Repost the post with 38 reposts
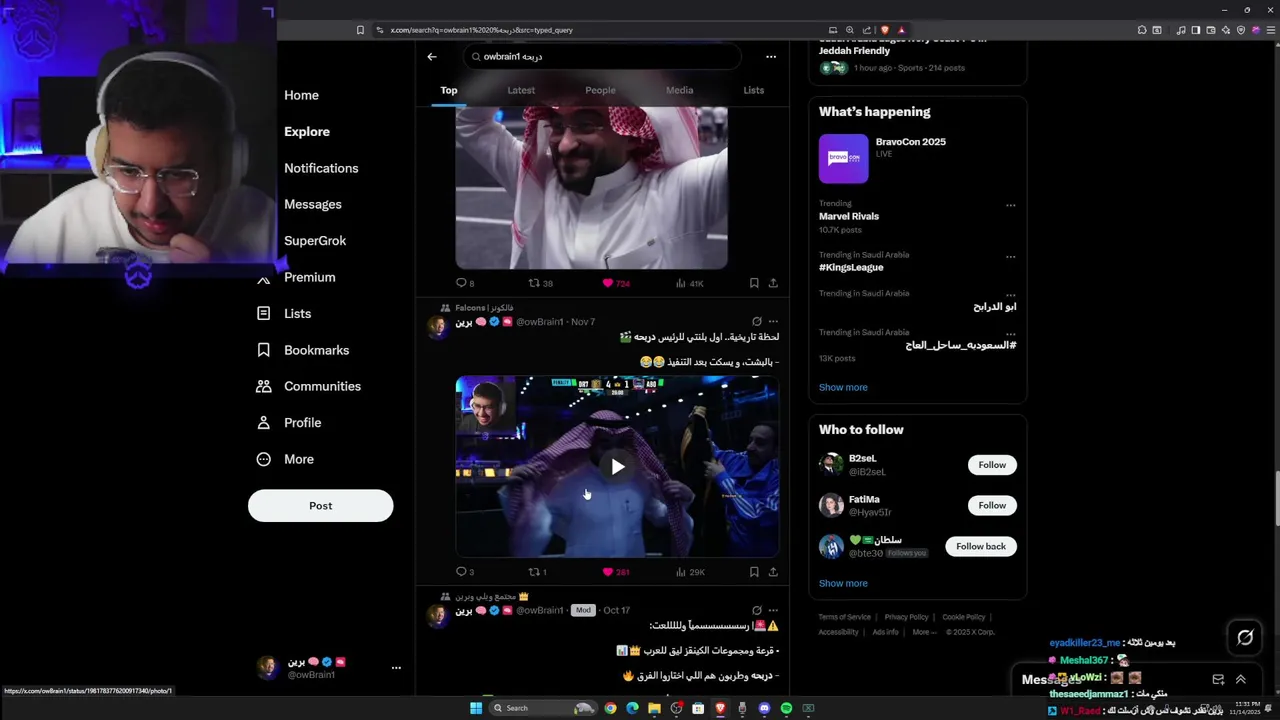Viewport: 1280px width, 720px height. pos(540,283)
